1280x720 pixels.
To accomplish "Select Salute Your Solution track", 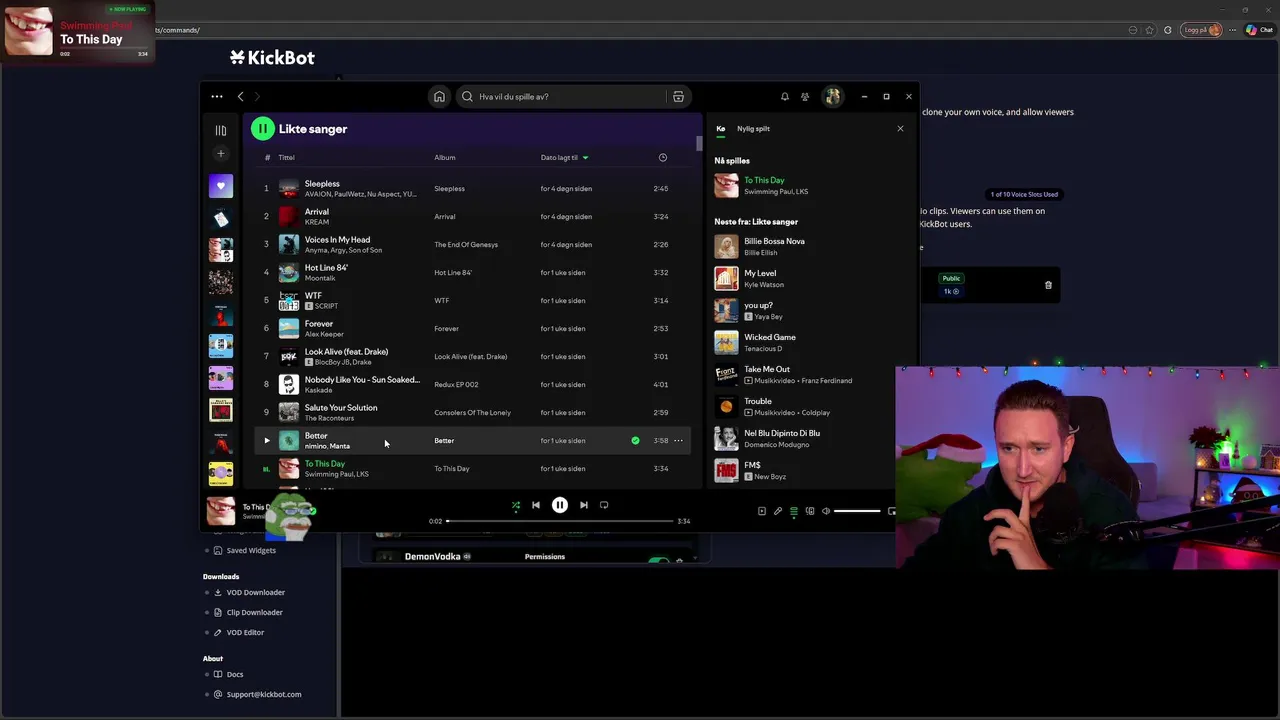I will (473, 412).
